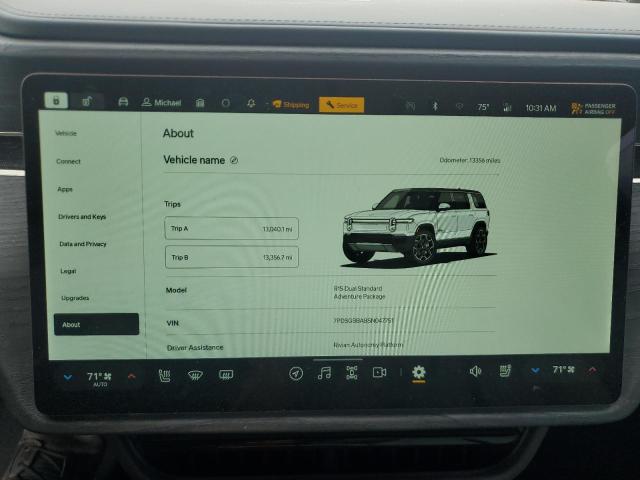This screenshot has width=640, height=480.
Task: Open the Apps settings tab
Action: pos(65,189)
